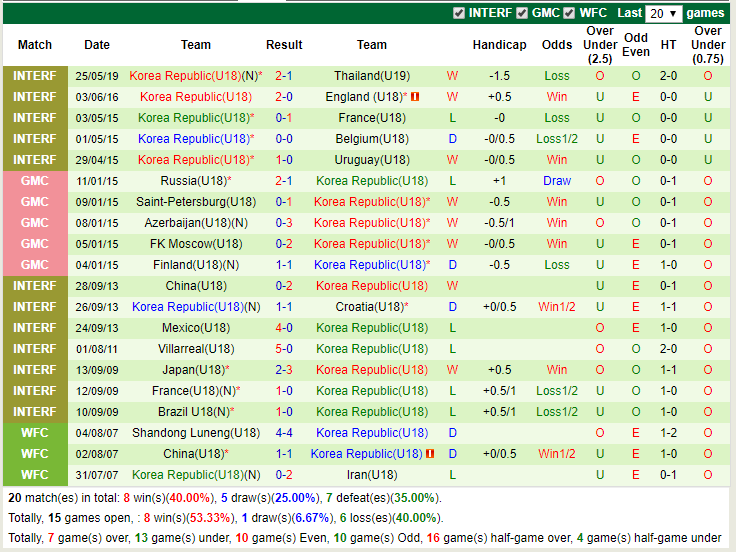The image size is (737, 552).
Task: Click the Date column header
Action: [97, 45]
